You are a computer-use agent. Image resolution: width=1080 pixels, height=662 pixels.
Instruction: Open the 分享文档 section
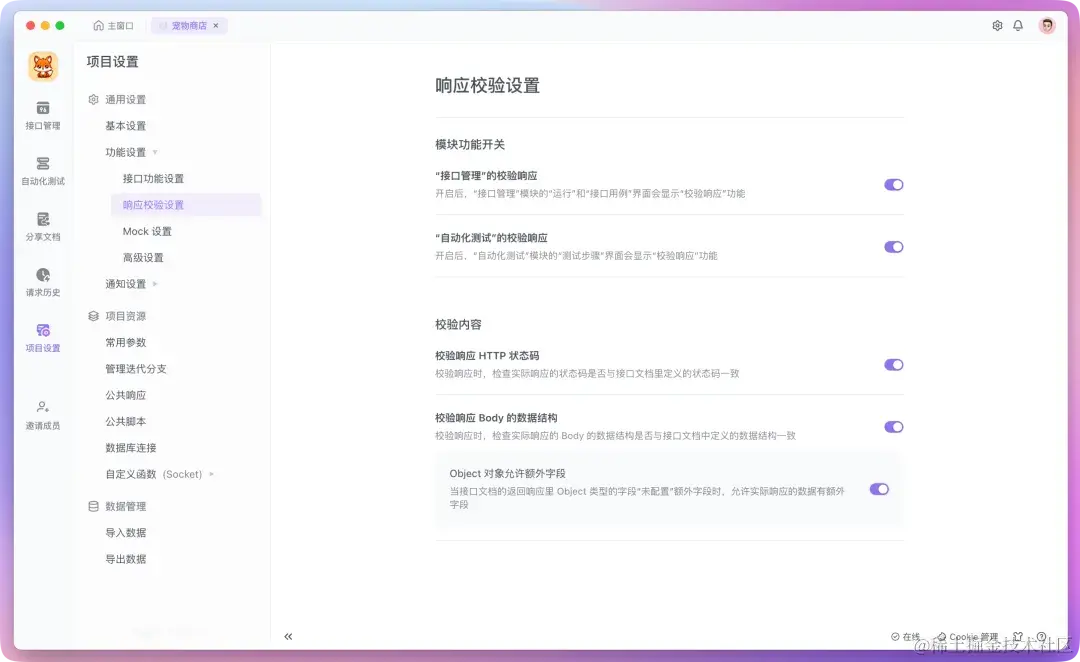coord(42,225)
